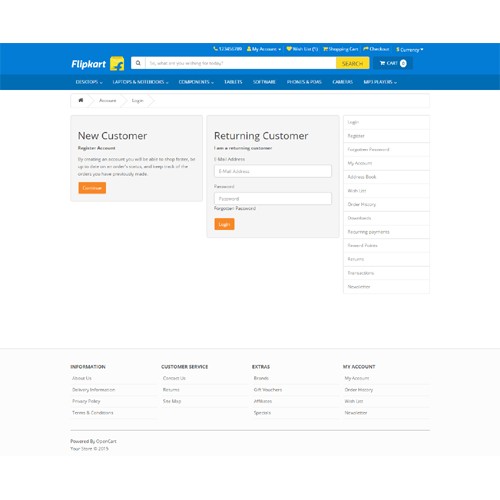Expand Laptops & Notebooks menu
This screenshot has height=500, width=500.
(x=140, y=82)
